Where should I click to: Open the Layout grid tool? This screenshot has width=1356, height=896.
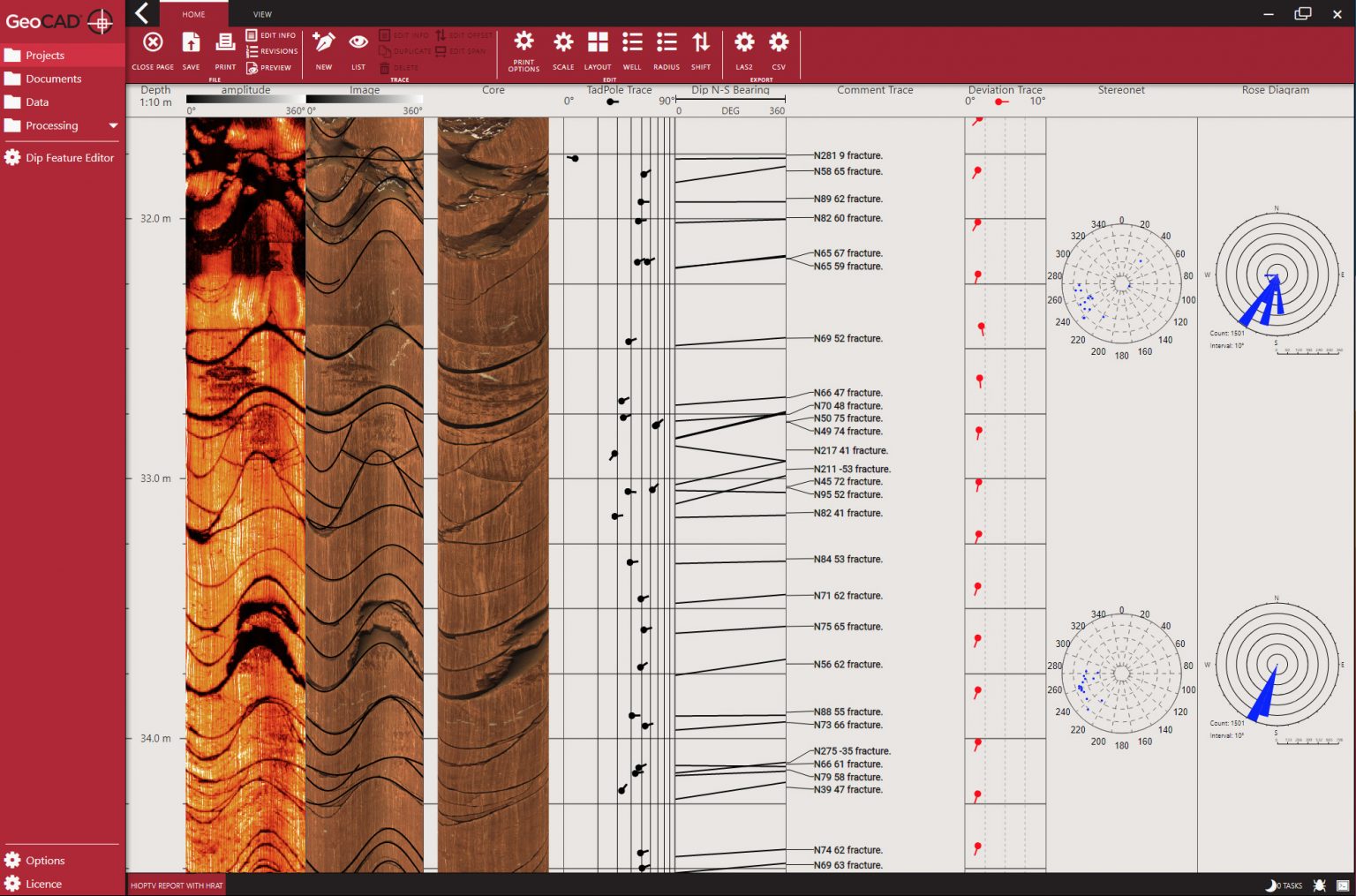598,43
